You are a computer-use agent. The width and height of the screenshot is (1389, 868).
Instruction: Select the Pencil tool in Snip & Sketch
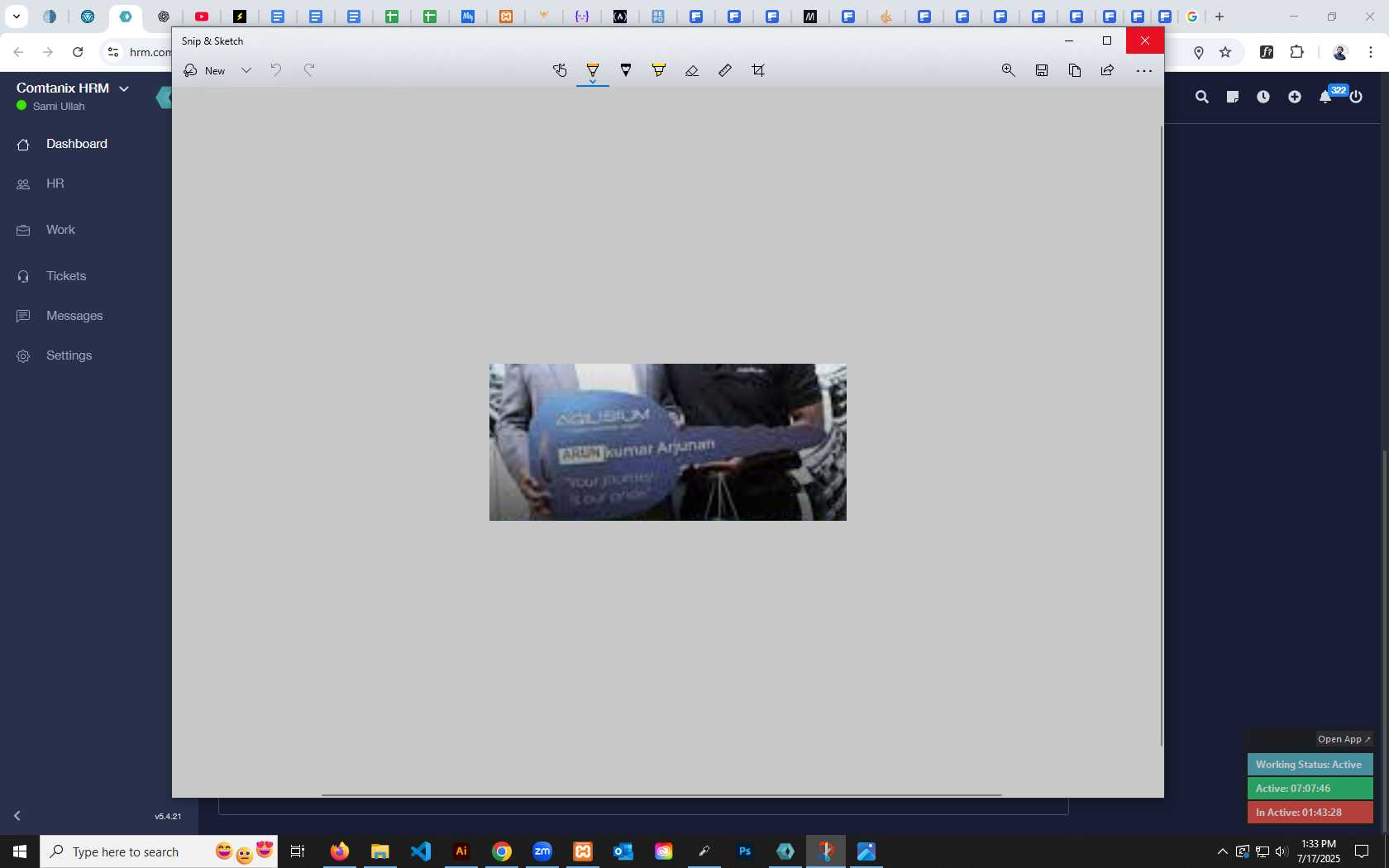click(626, 70)
